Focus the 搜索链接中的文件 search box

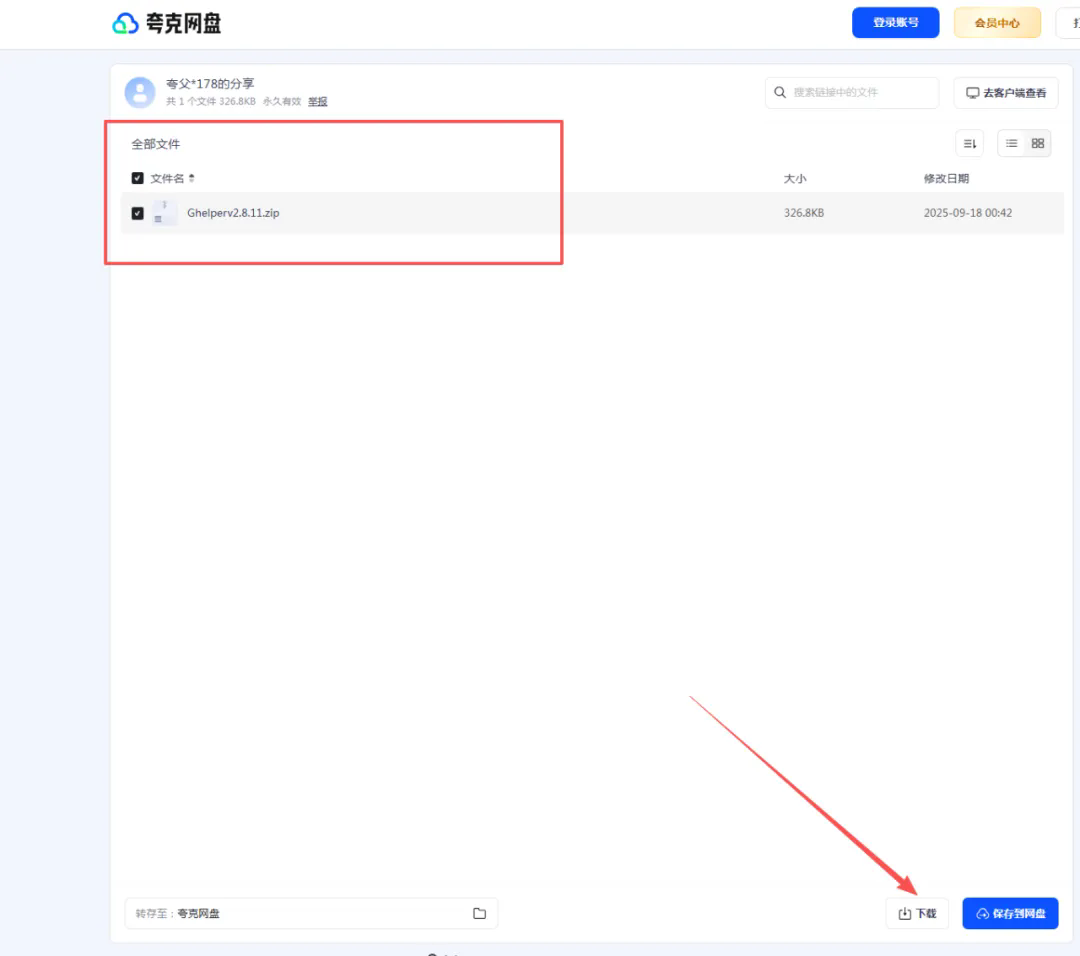pos(860,92)
